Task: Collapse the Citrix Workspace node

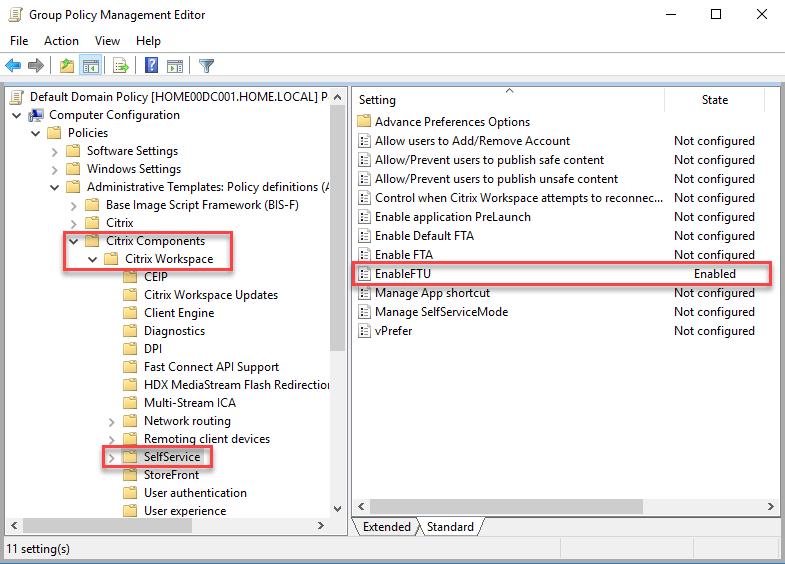Action: [93, 260]
